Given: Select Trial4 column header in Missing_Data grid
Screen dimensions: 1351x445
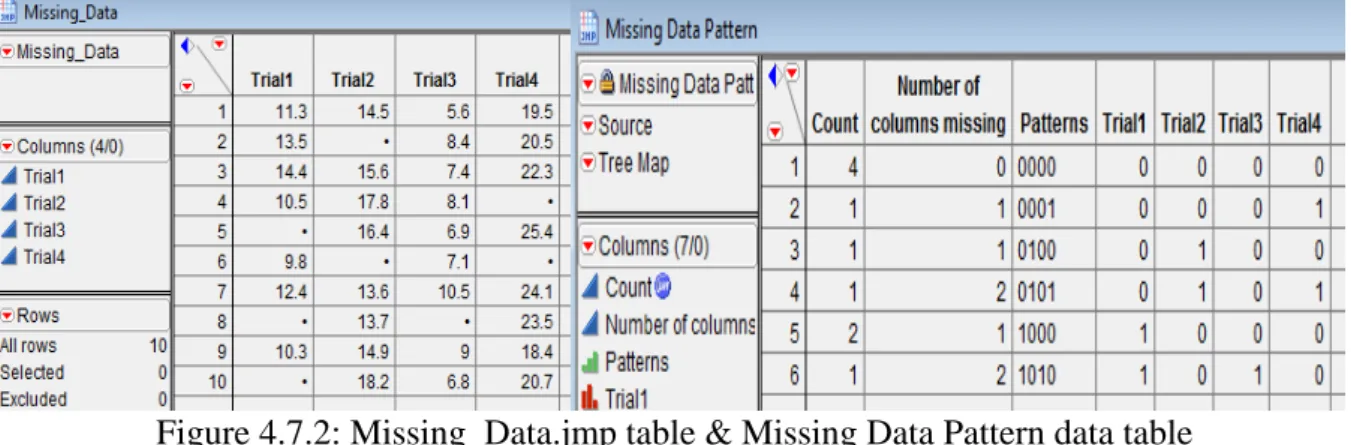Looking at the screenshot, I should [x=516, y=80].
